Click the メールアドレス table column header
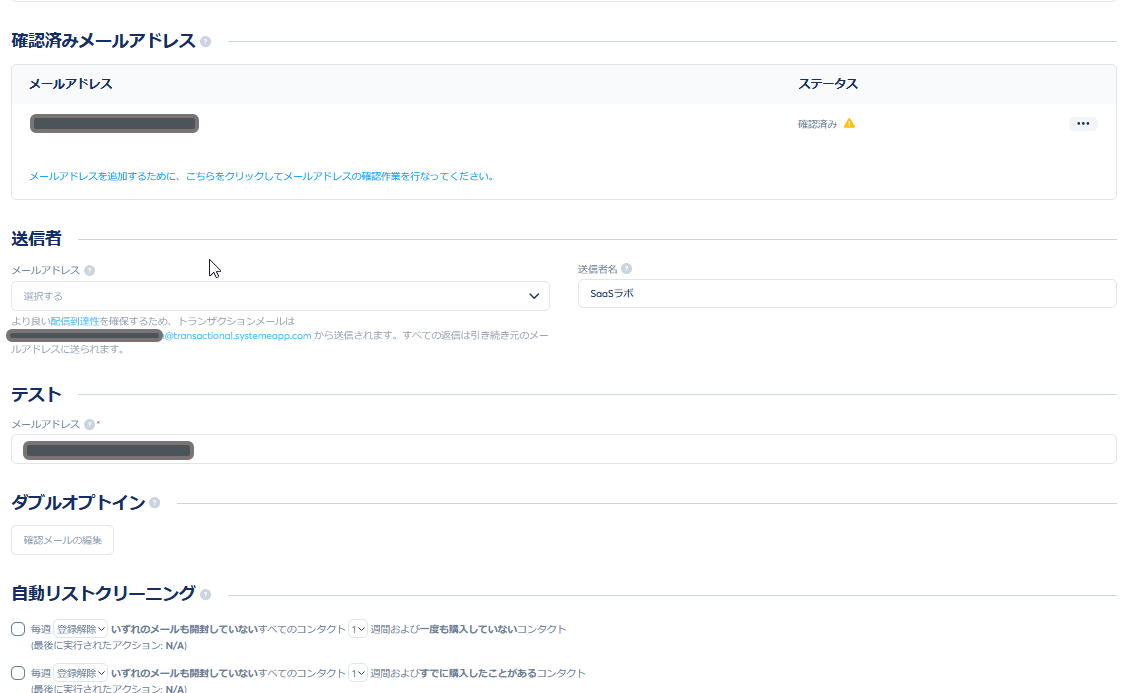Screen dimensions: 1121x693 [71, 84]
